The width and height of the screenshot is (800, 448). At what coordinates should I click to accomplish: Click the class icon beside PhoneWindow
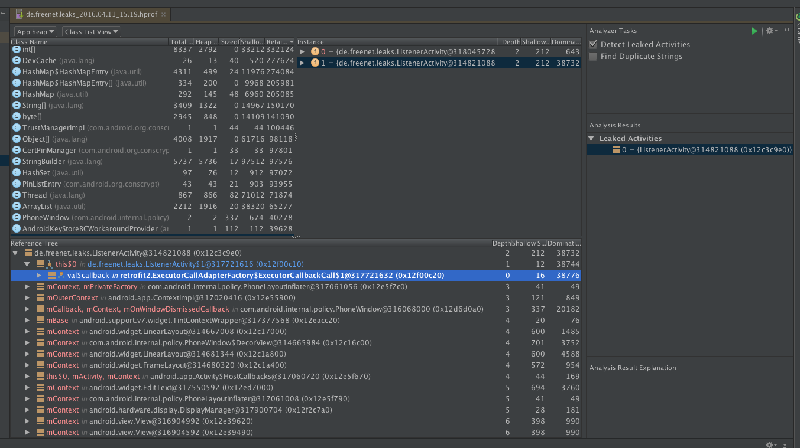coord(16,217)
